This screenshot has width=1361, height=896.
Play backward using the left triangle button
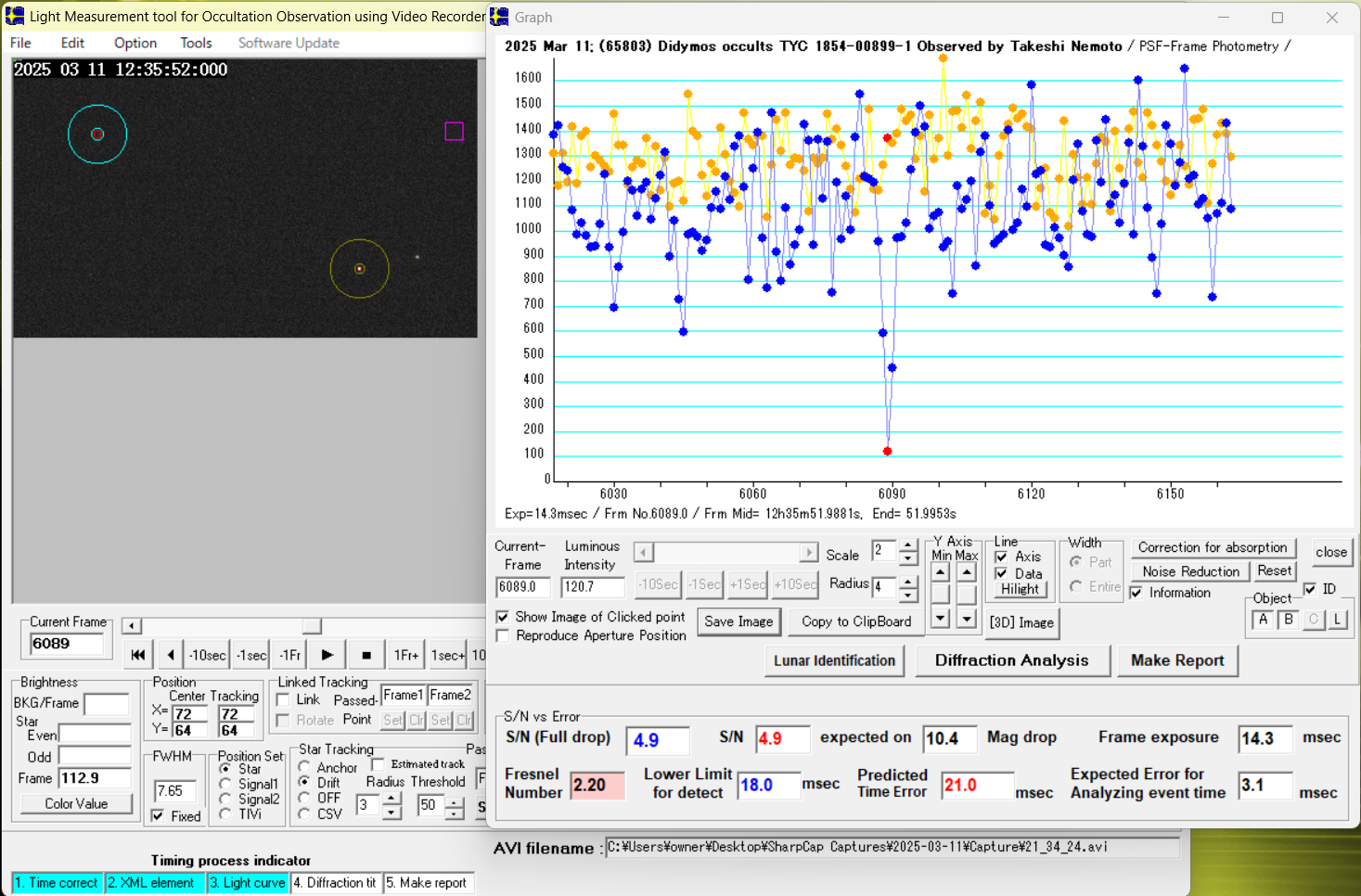coord(171,655)
